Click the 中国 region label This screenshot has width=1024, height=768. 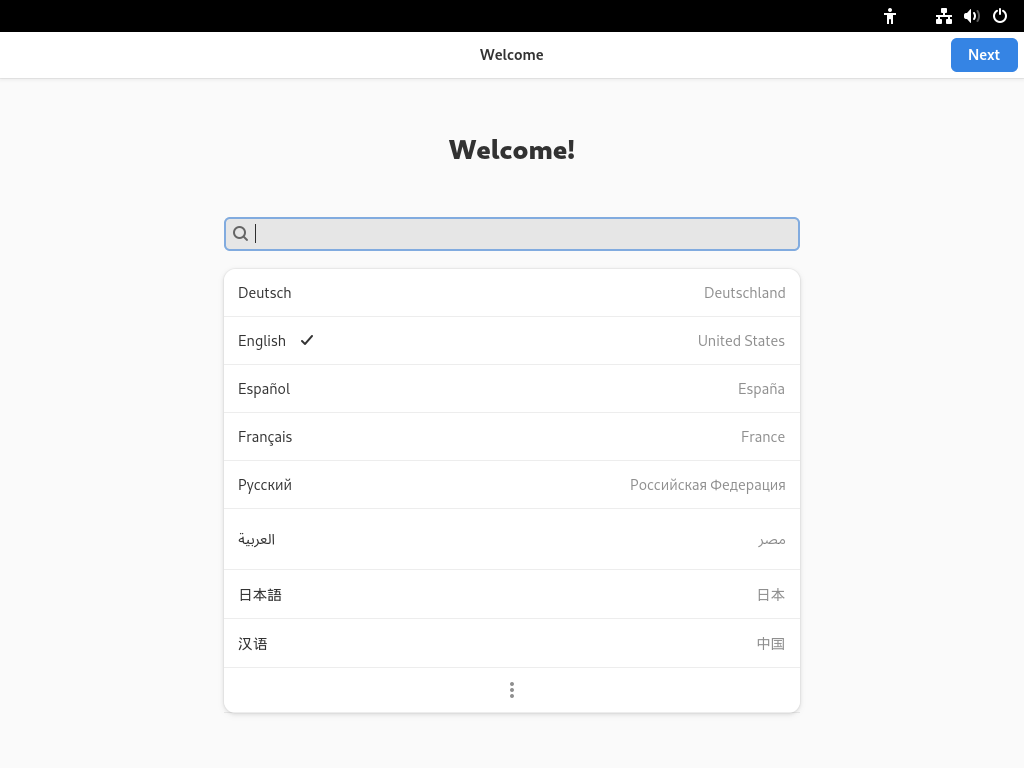tap(771, 643)
